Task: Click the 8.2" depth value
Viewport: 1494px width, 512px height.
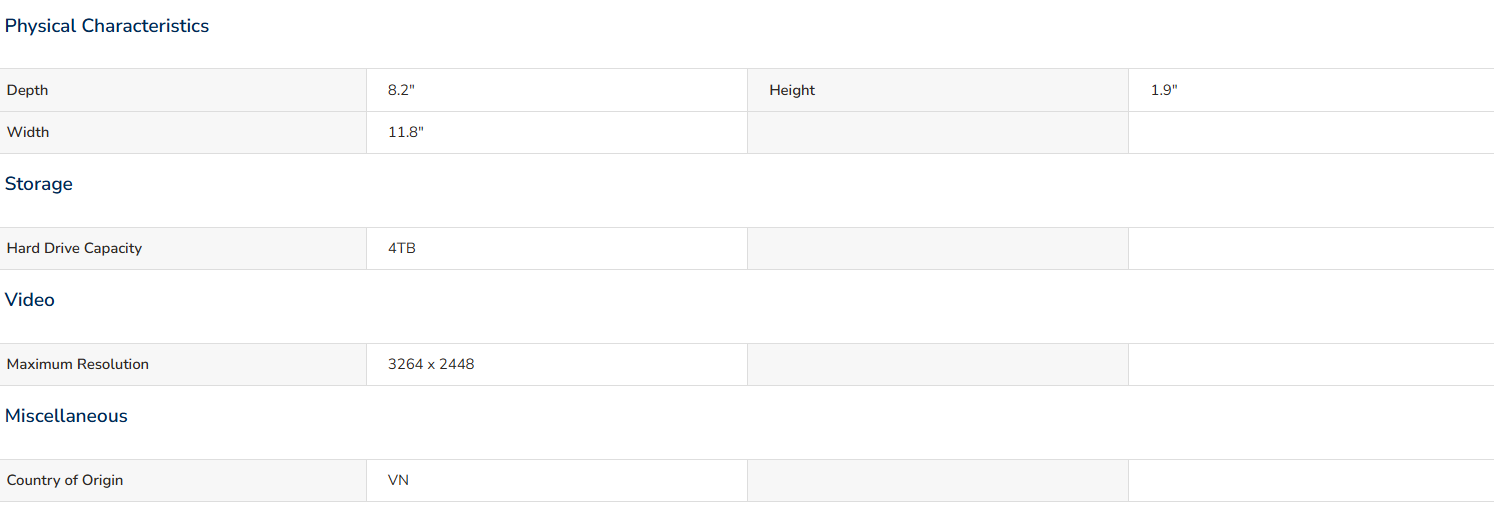Action: (x=401, y=90)
